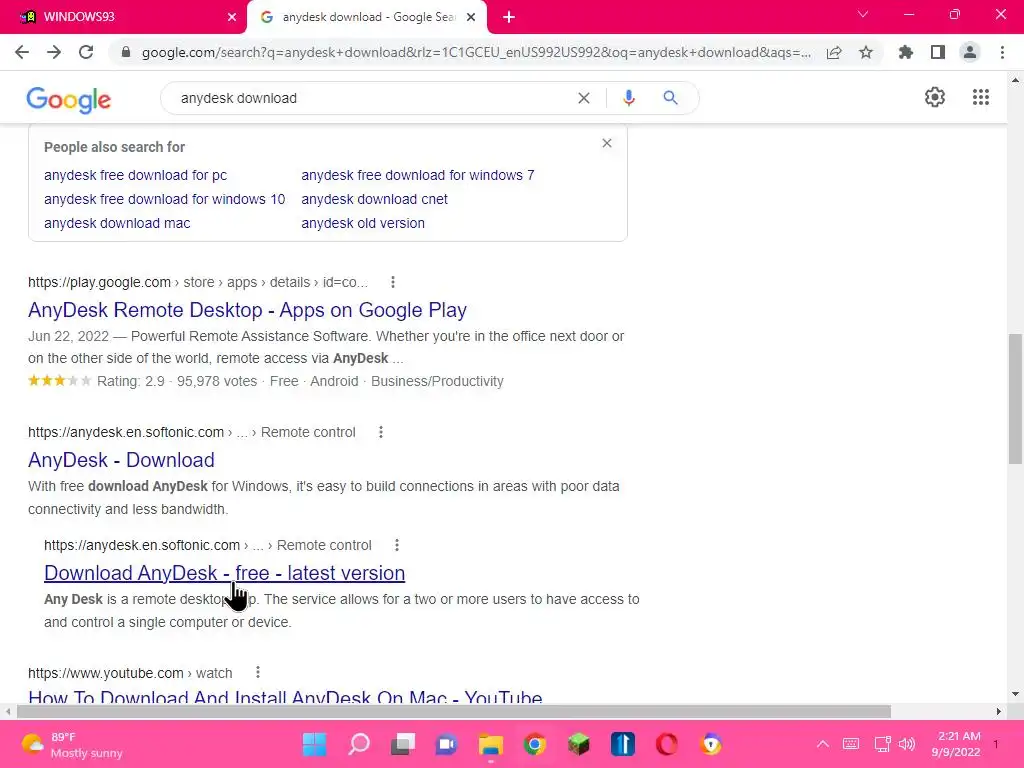
Task: Submit search with the magnifier icon
Action: [x=670, y=98]
